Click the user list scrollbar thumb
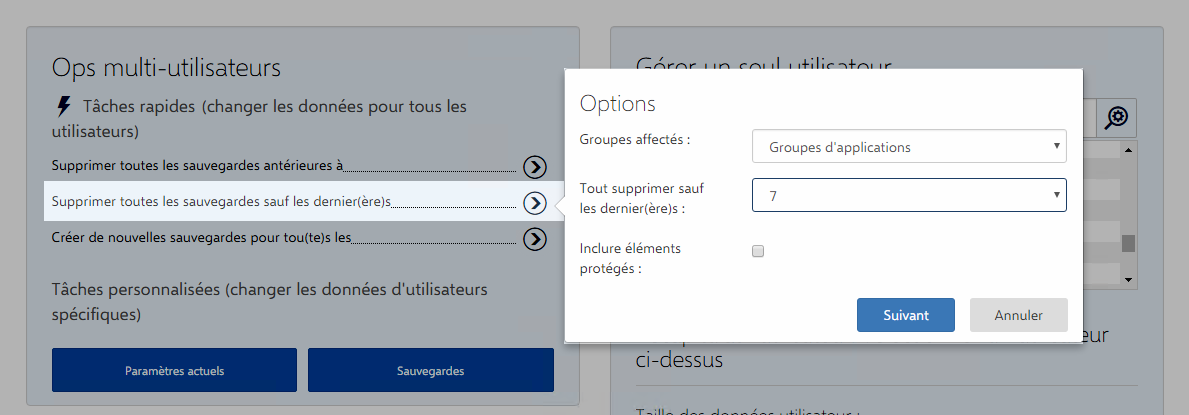 (1128, 243)
